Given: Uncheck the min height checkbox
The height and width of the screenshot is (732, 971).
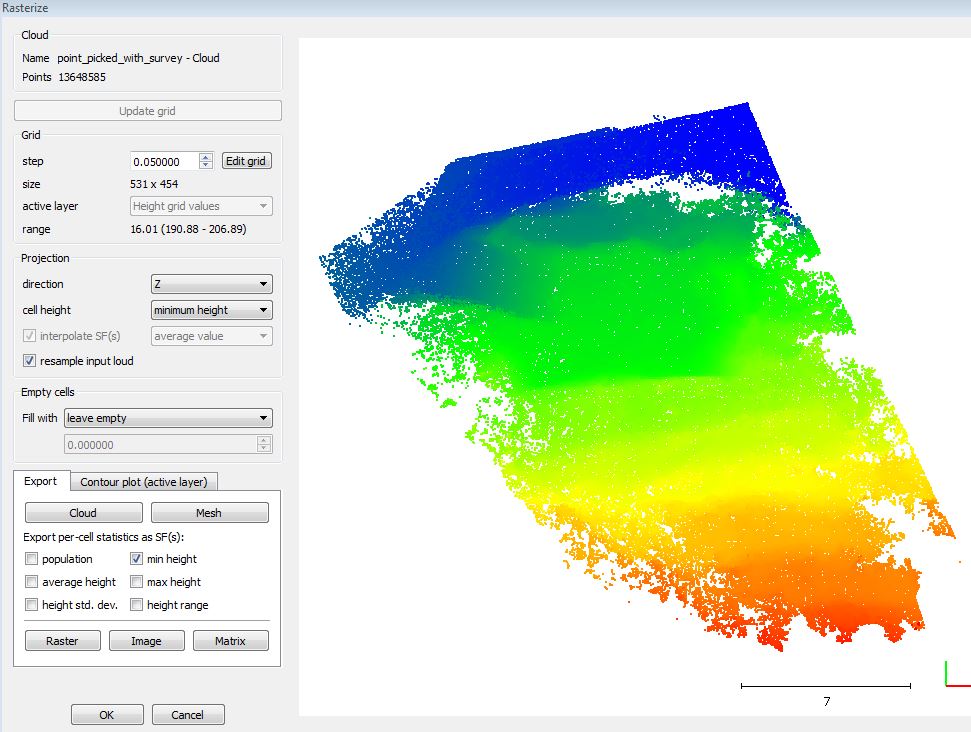Looking at the screenshot, I should point(137,559).
